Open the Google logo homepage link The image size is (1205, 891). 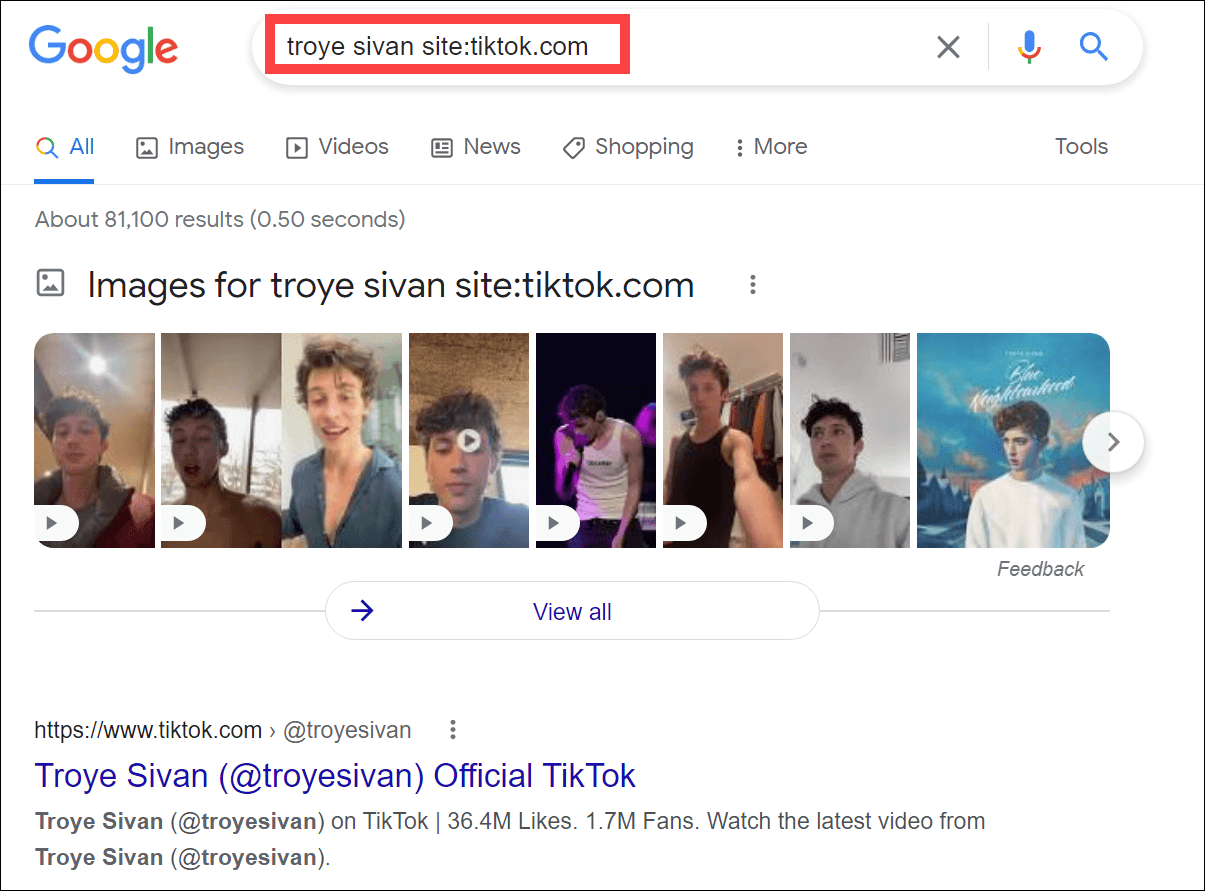point(103,47)
